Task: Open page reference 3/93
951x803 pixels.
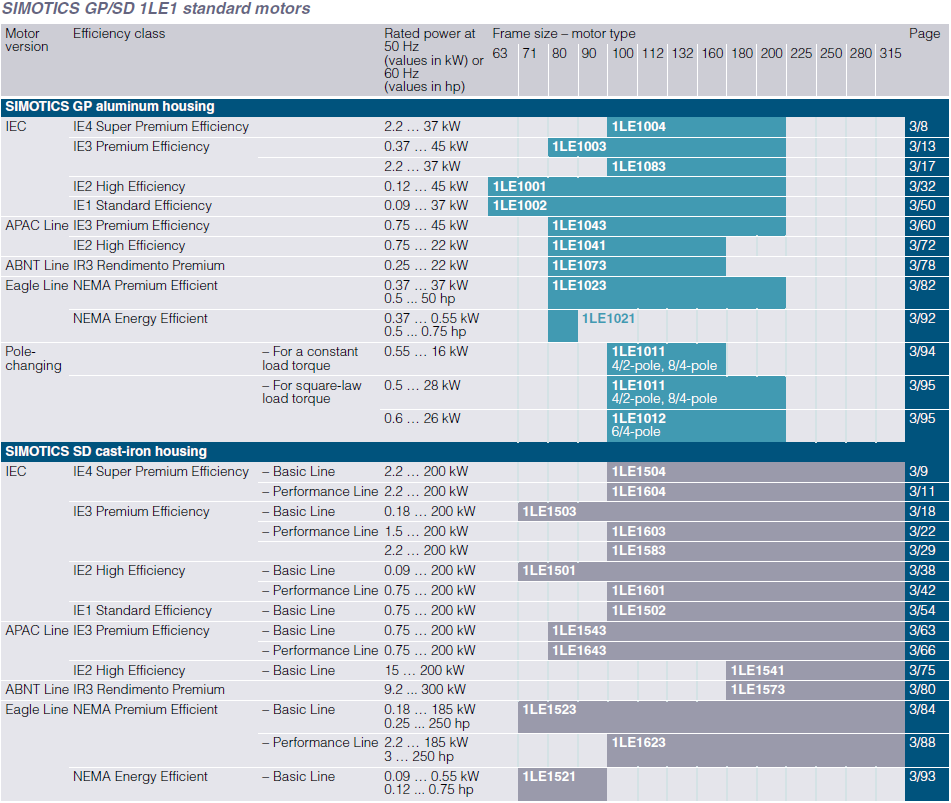Action: 922,776
